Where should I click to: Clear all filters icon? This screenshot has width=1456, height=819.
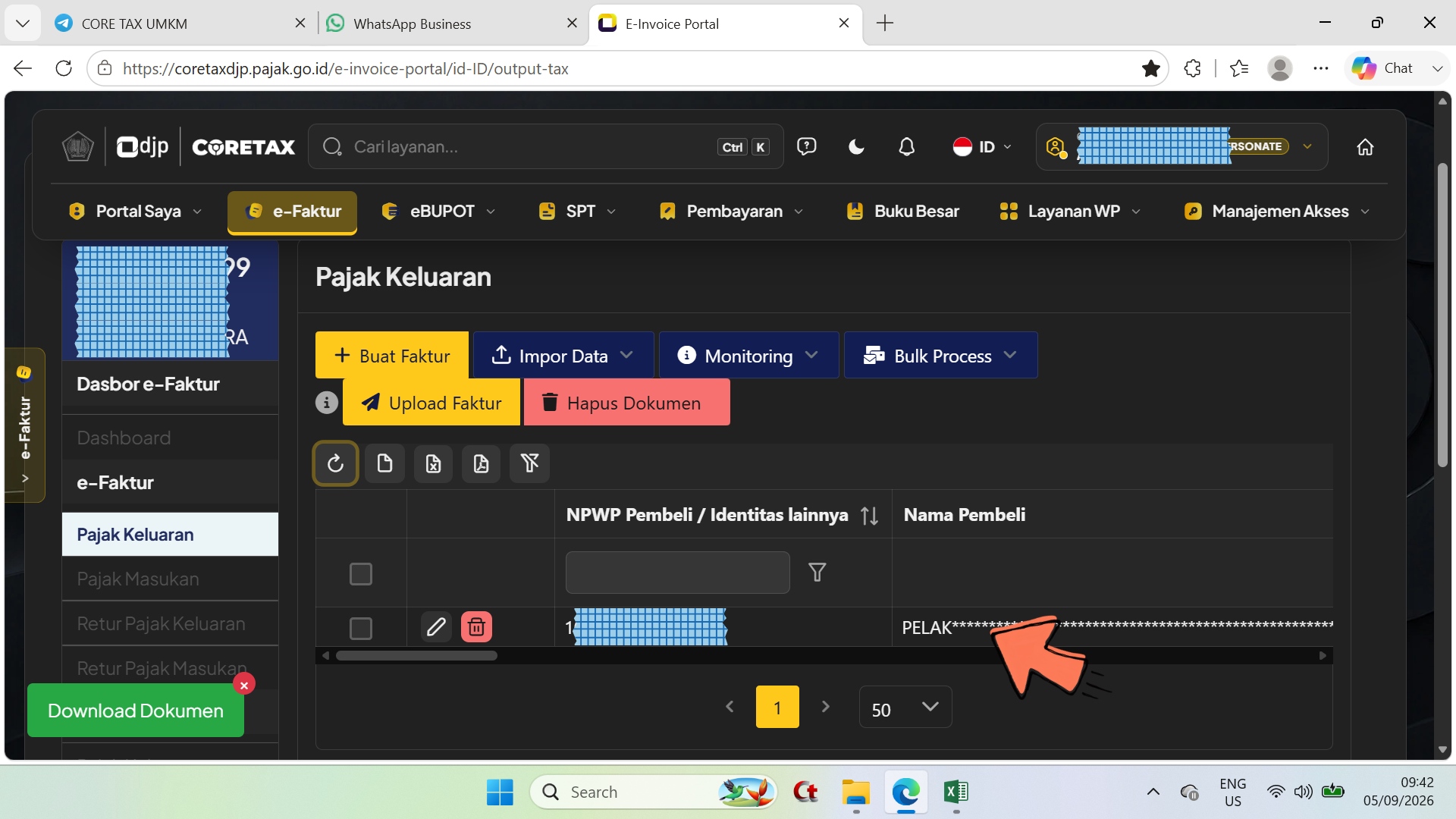click(529, 463)
